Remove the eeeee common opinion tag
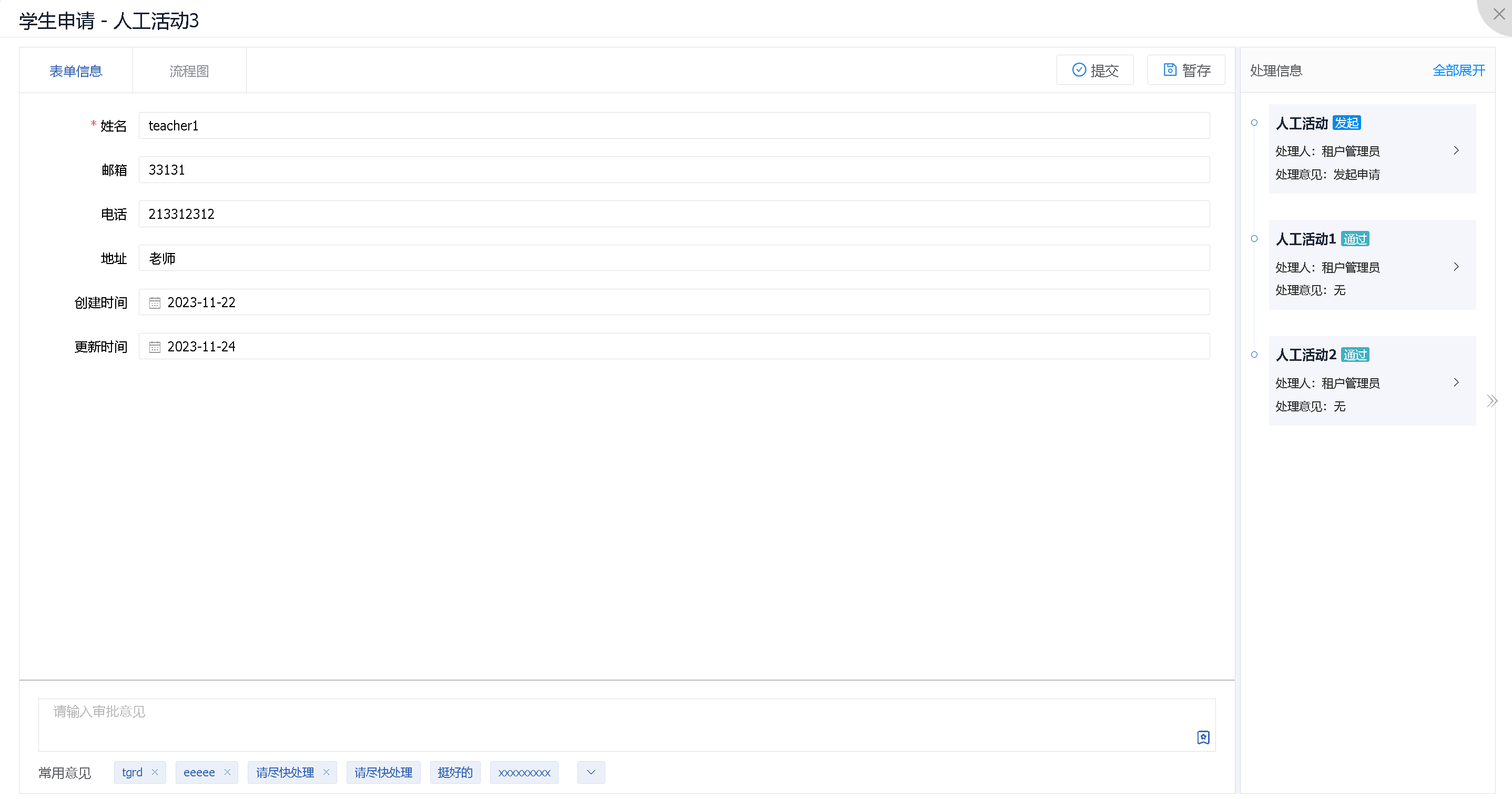1512x799 pixels. (227, 772)
